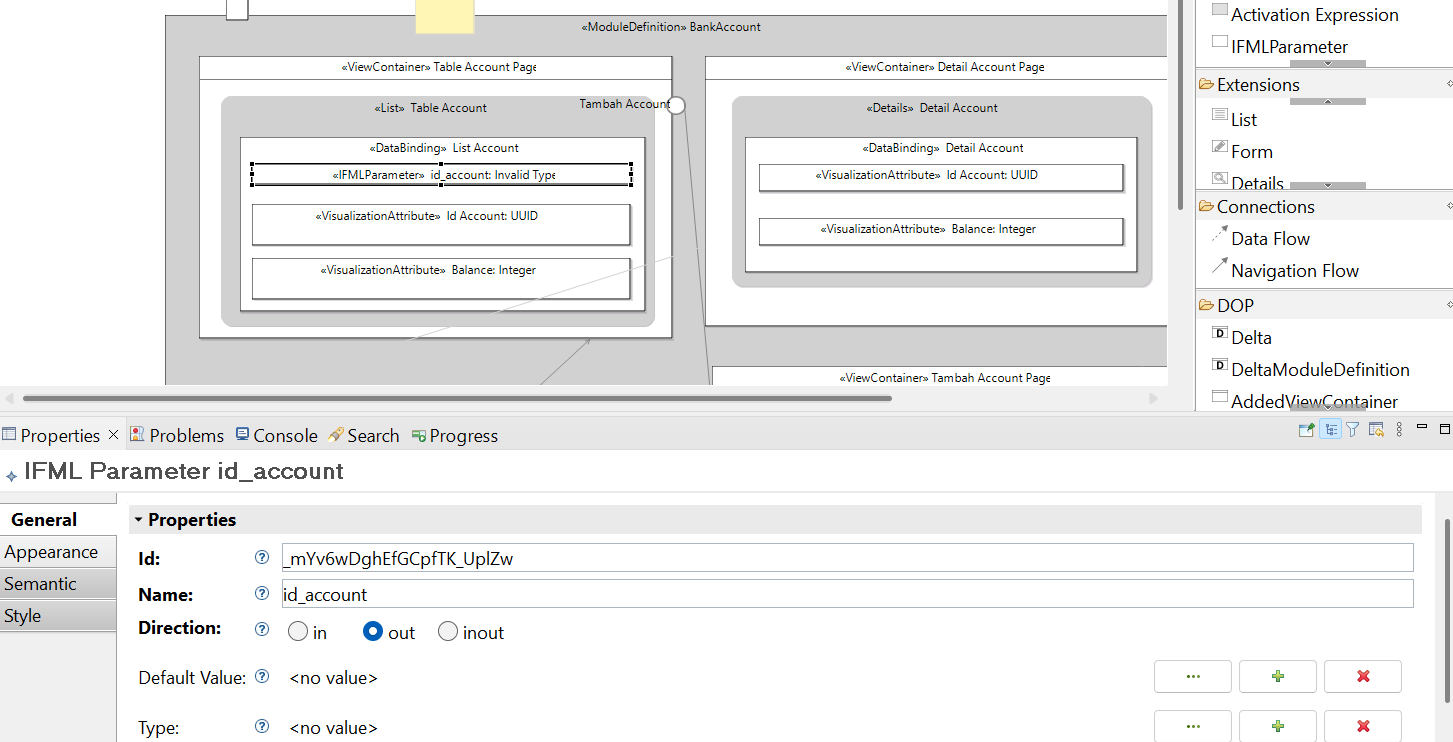The height and width of the screenshot is (742, 1453).
Task: Click Default Value red delete button
Action: (x=1363, y=676)
